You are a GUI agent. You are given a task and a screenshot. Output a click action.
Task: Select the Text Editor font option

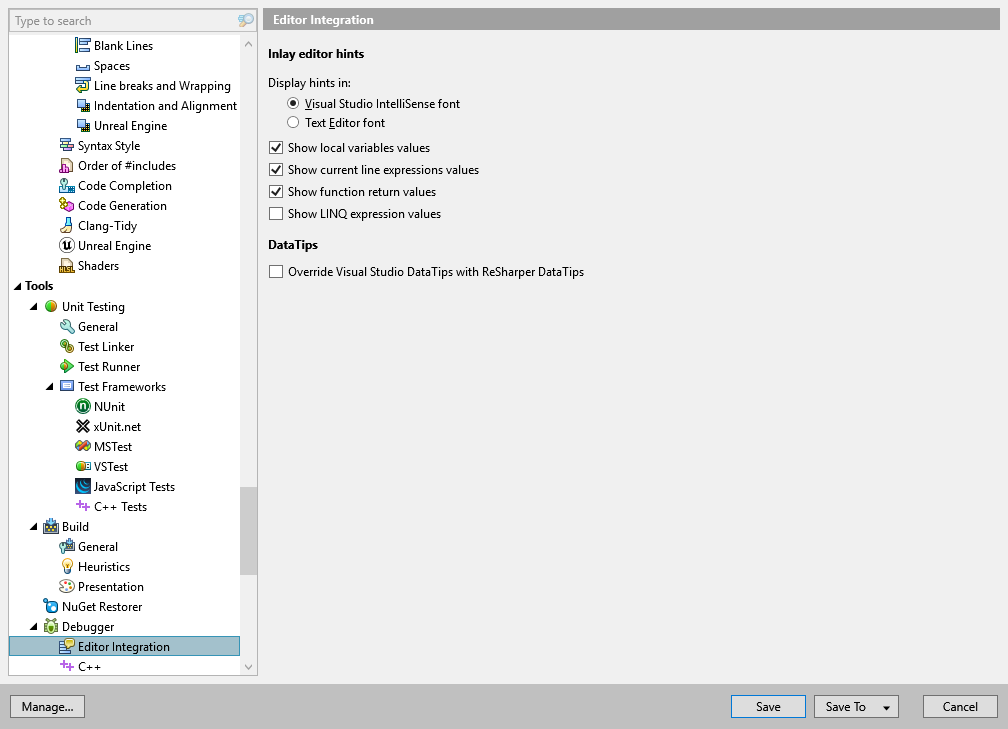[295, 122]
